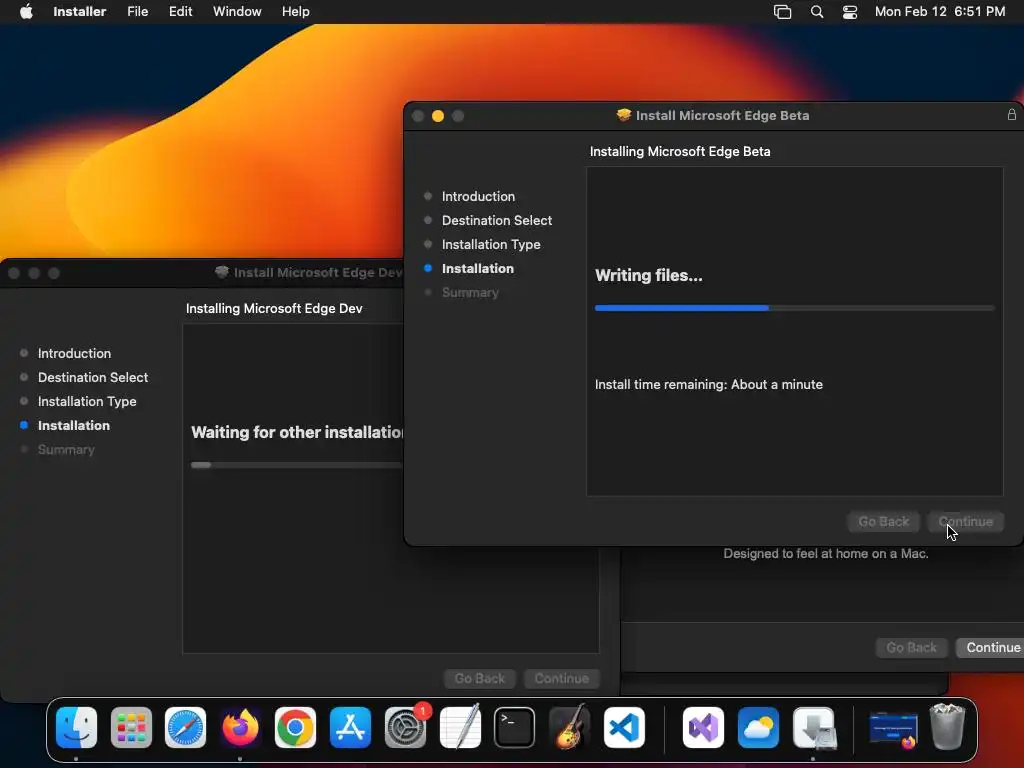Minimize the Edge Beta installer window
Viewport: 1024px width, 768px height.
click(438, 116)
